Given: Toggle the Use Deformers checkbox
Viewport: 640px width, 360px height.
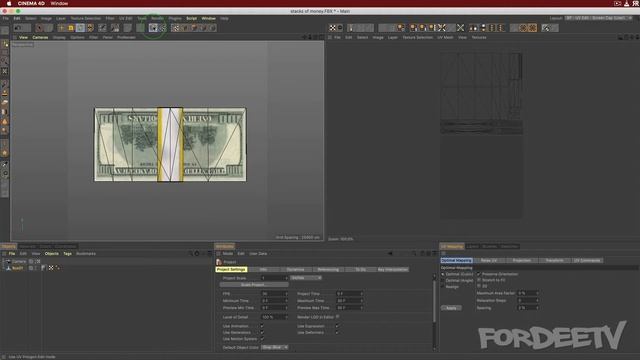Looking at the screenshot, I should [x=337, y=333].
